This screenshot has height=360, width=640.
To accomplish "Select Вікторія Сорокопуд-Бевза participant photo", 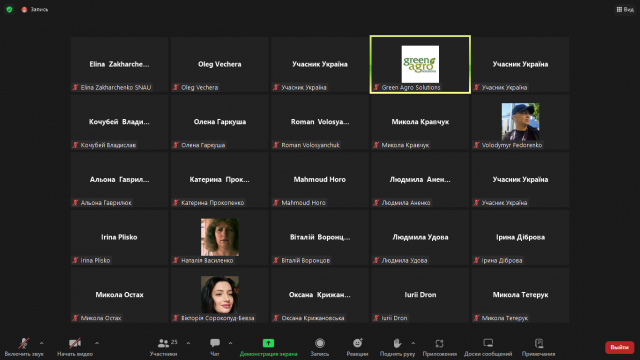I will pyautogui.click(x=220, y=294).
